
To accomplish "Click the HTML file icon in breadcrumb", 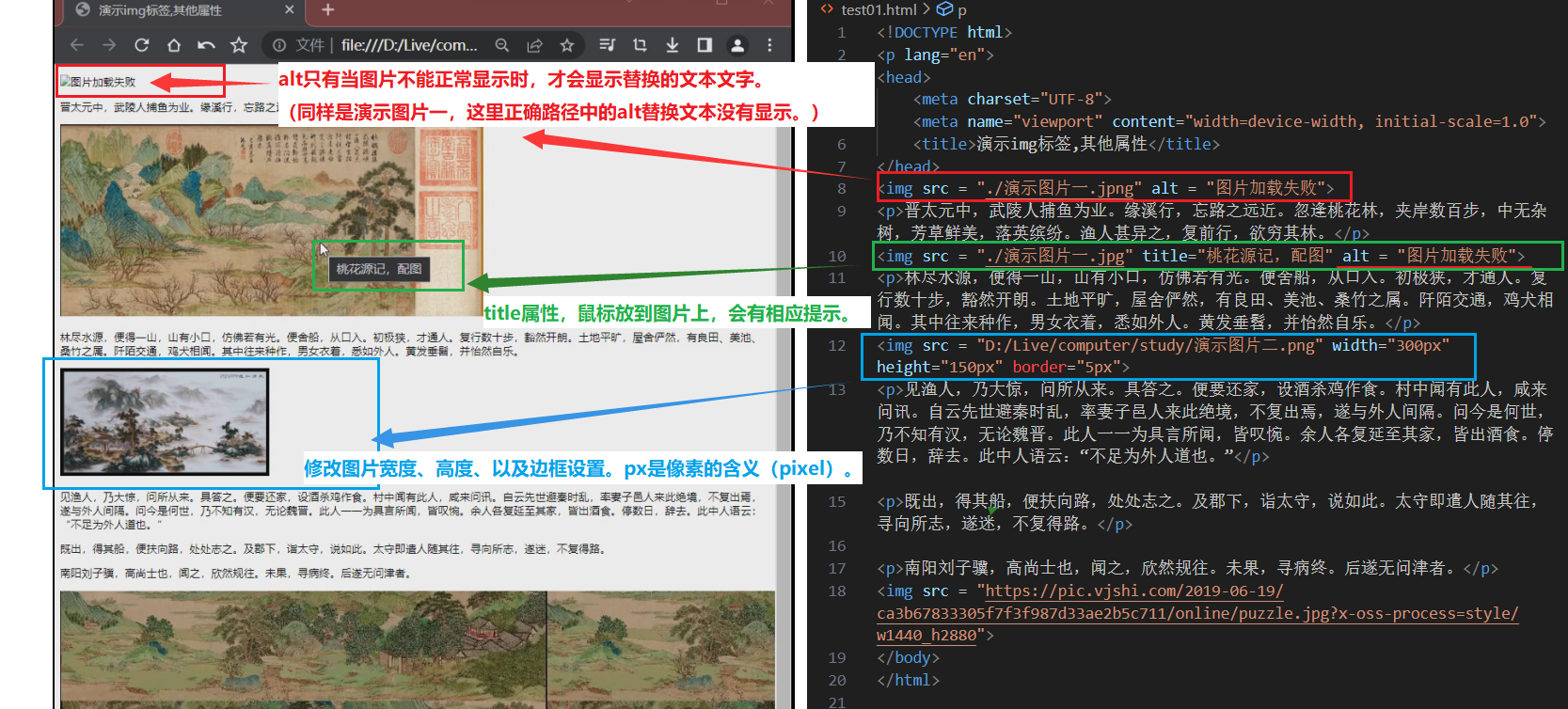I will pyautogui.click(x=827, y=9).
